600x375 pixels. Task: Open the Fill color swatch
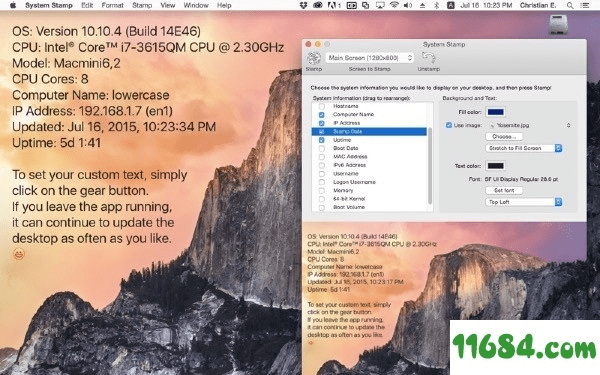click(495, 112)
